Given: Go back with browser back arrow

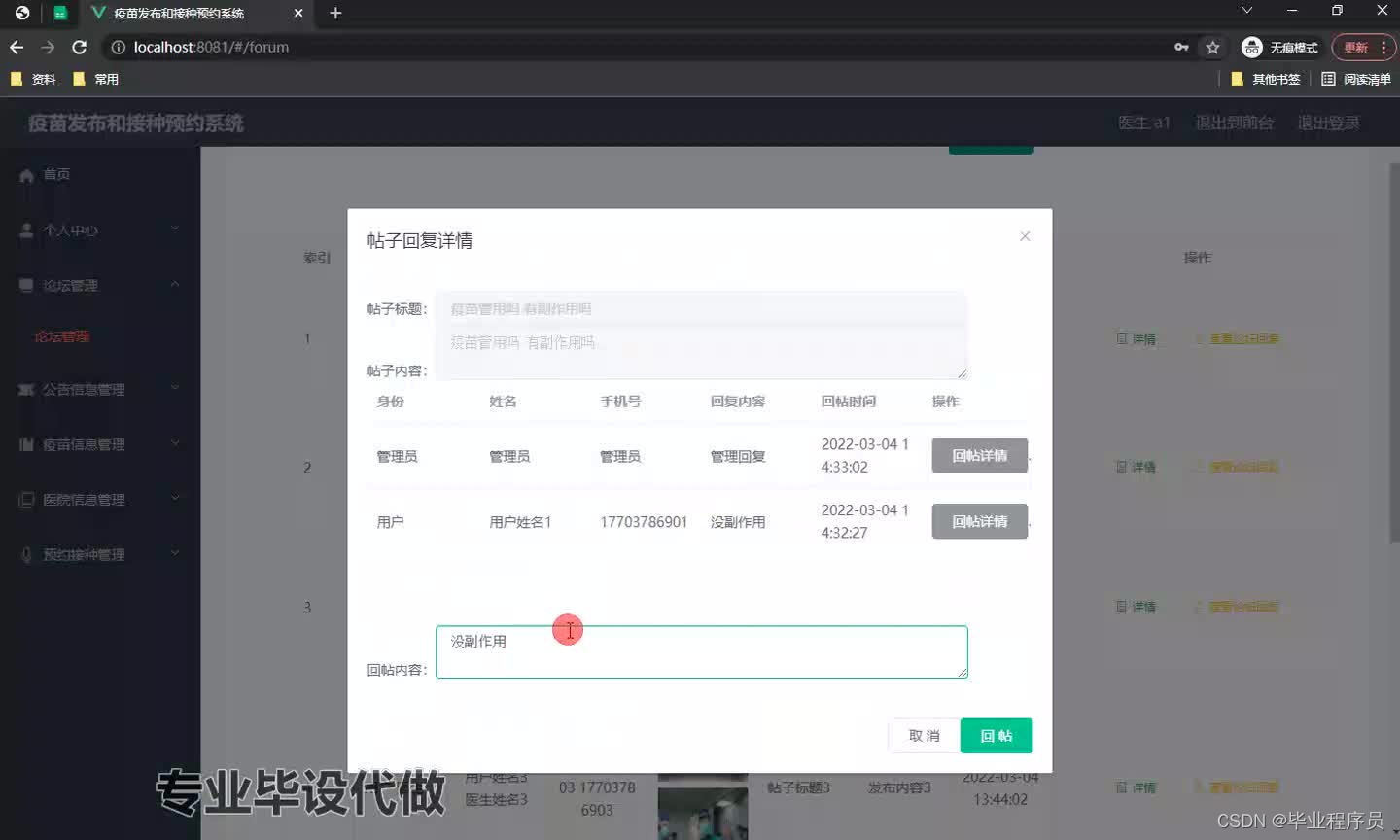Looking at the screenshot, I should 17,47.
